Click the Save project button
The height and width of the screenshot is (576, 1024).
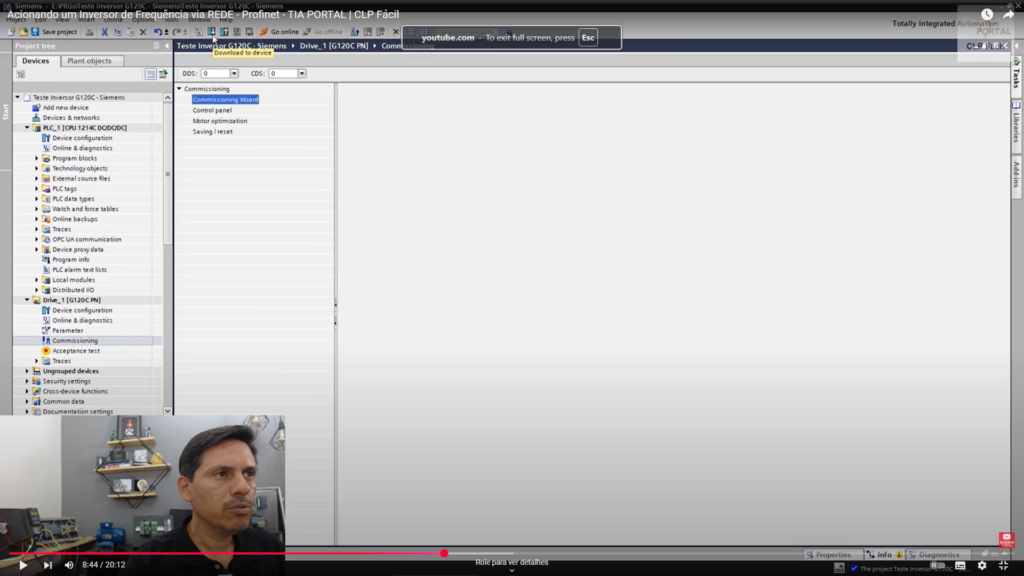tap(54, 31)
